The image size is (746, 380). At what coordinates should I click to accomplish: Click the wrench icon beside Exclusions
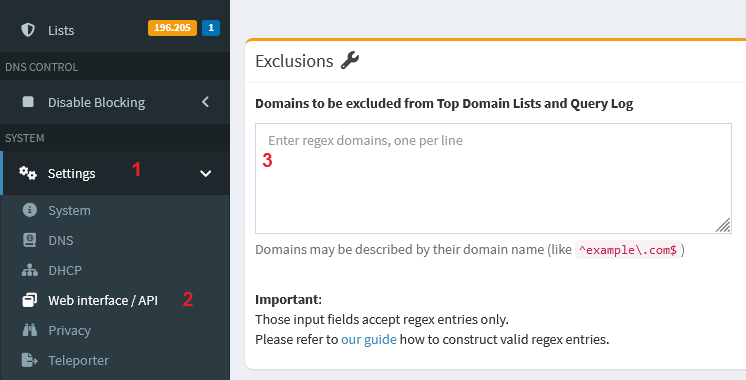click(350, 60)
